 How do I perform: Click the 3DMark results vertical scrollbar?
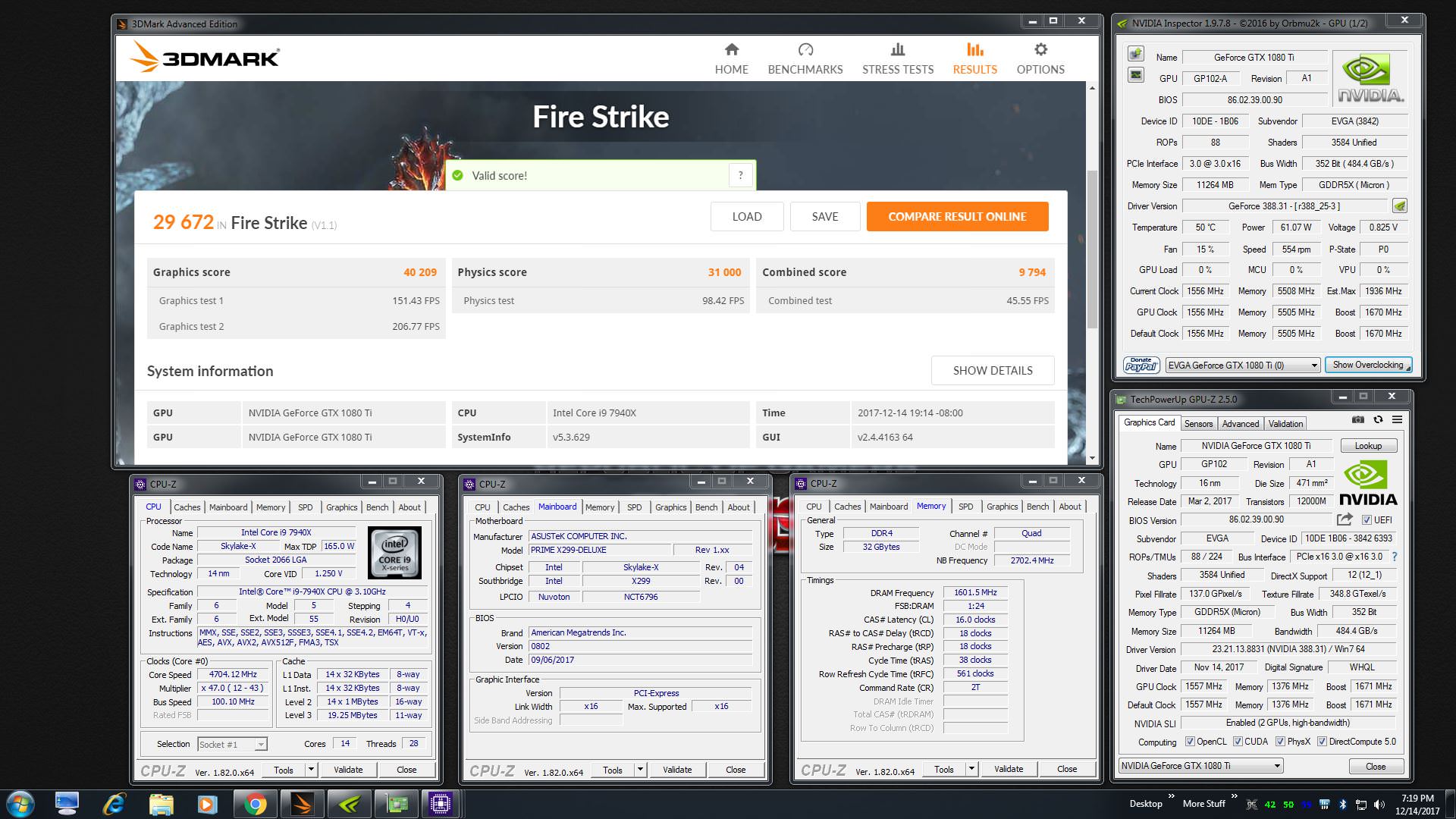pyautogui.click(x=1092, y=249)
